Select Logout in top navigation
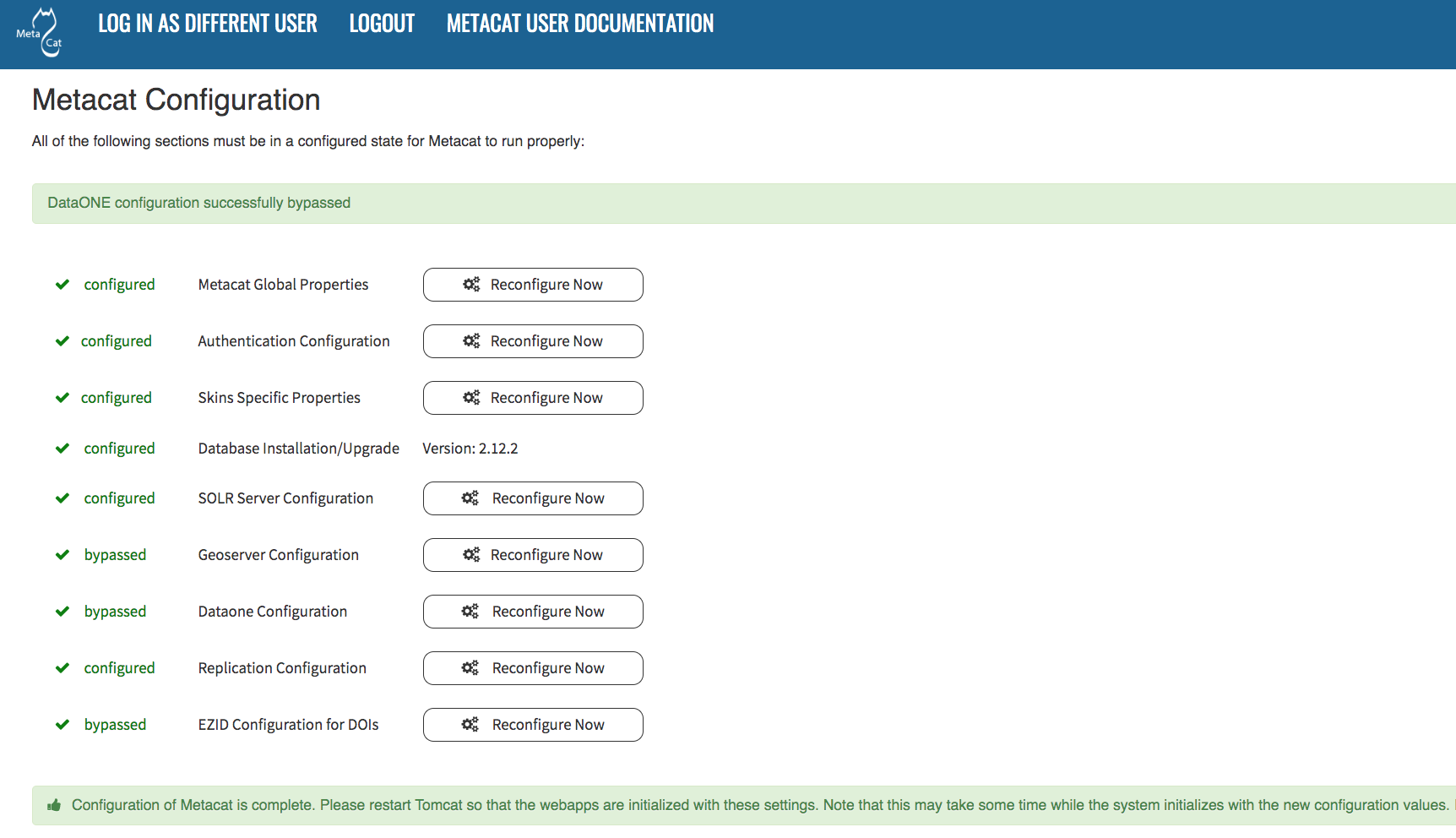This screenshot has width=1456, height=838. [x=382, y=24]
